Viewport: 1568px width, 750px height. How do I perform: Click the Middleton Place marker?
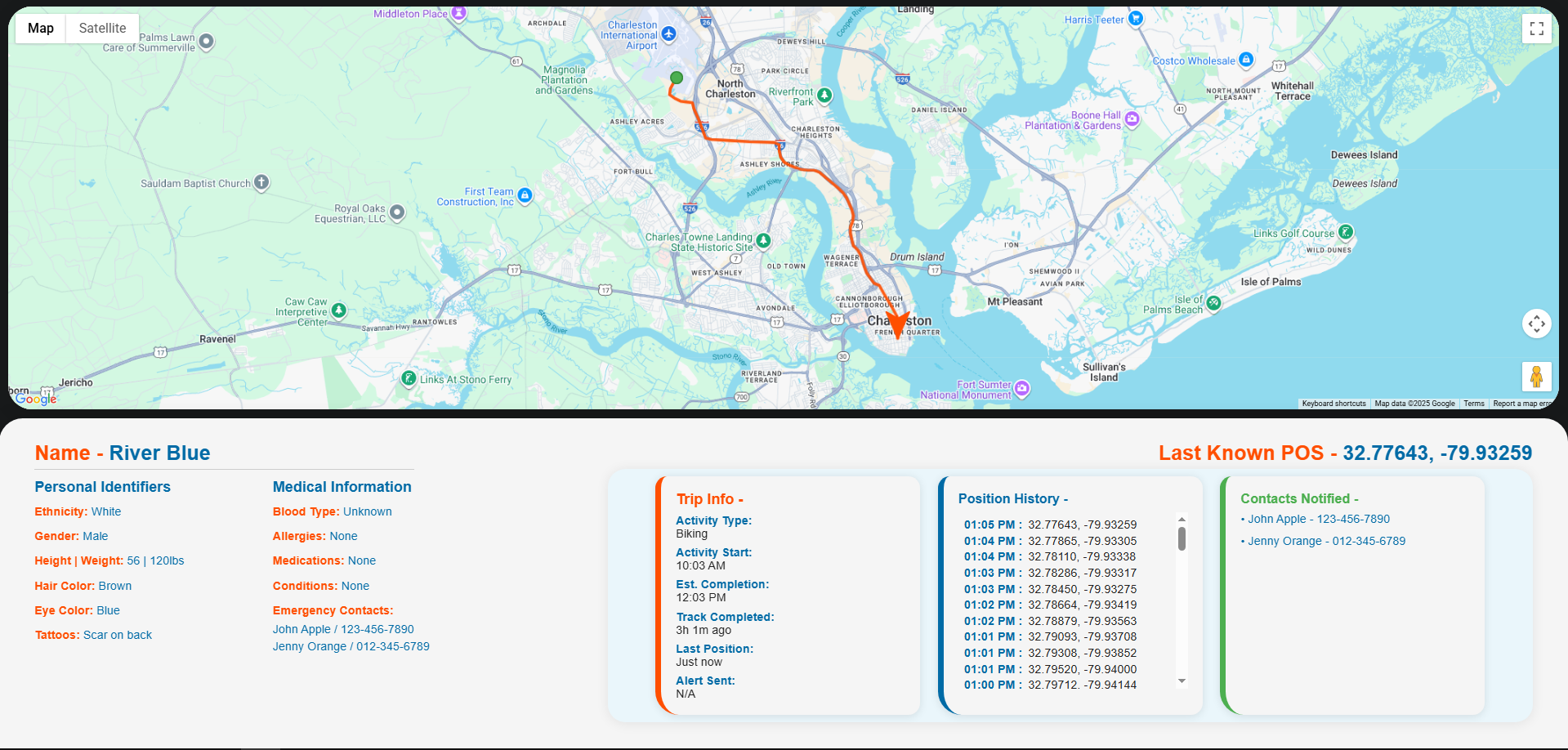click(x=459, y=12)
